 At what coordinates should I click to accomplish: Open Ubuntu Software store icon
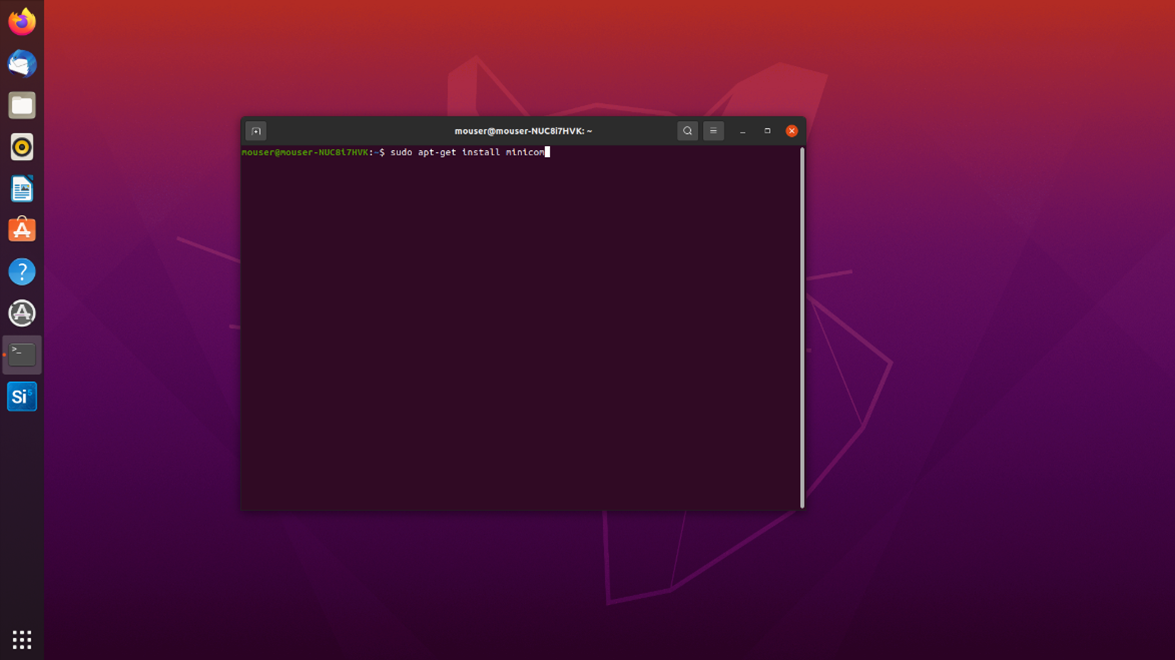tap(22, 230)
